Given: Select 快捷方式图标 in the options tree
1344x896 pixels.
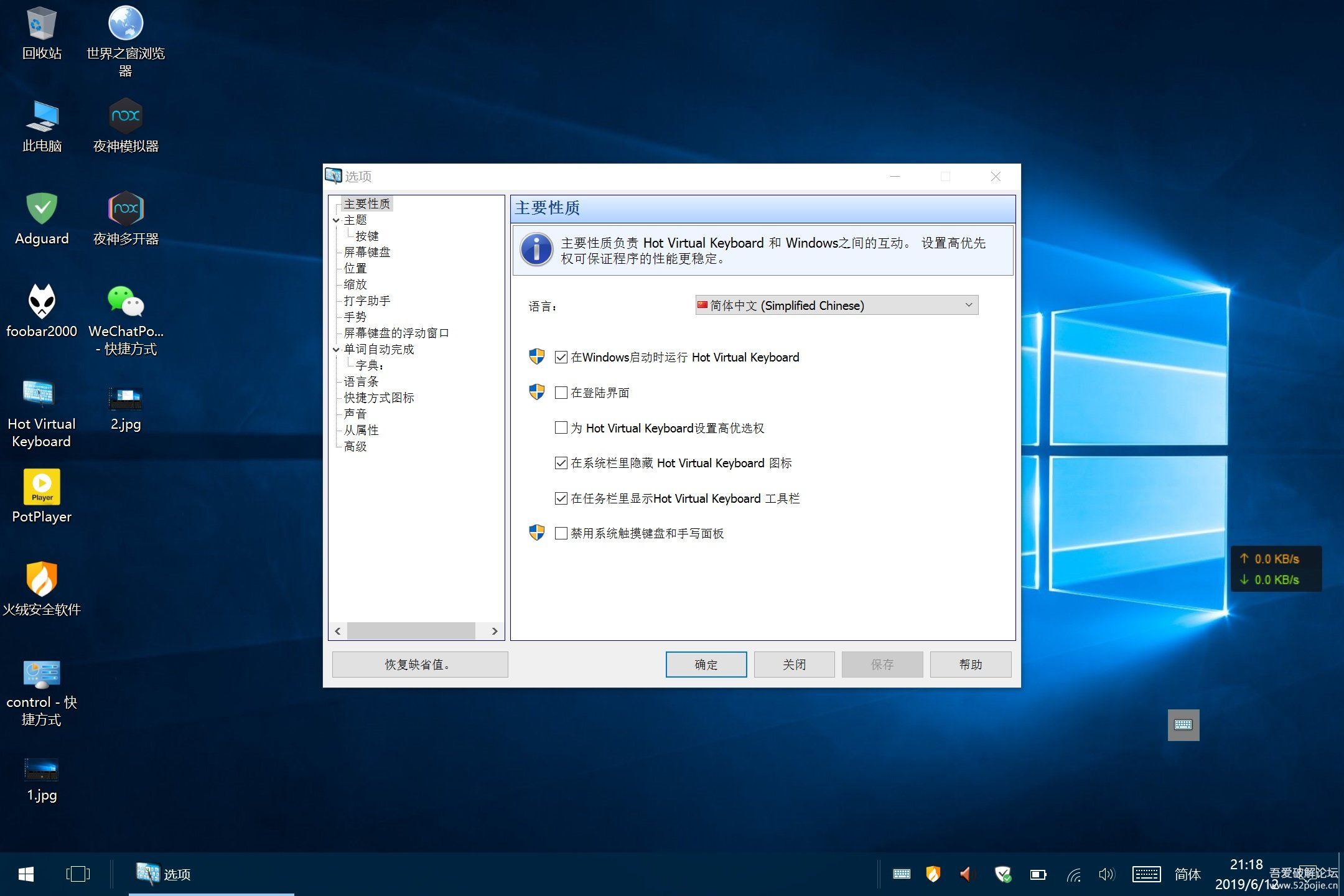Looking at the screenshot, I should (x=379, y=398).
